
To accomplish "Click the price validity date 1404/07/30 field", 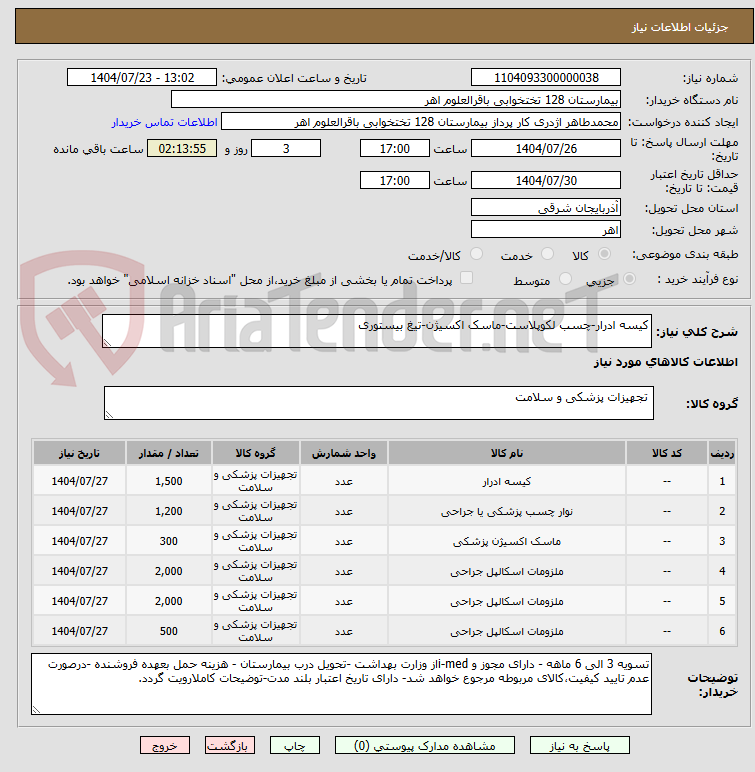I will [x=546, y=180].
